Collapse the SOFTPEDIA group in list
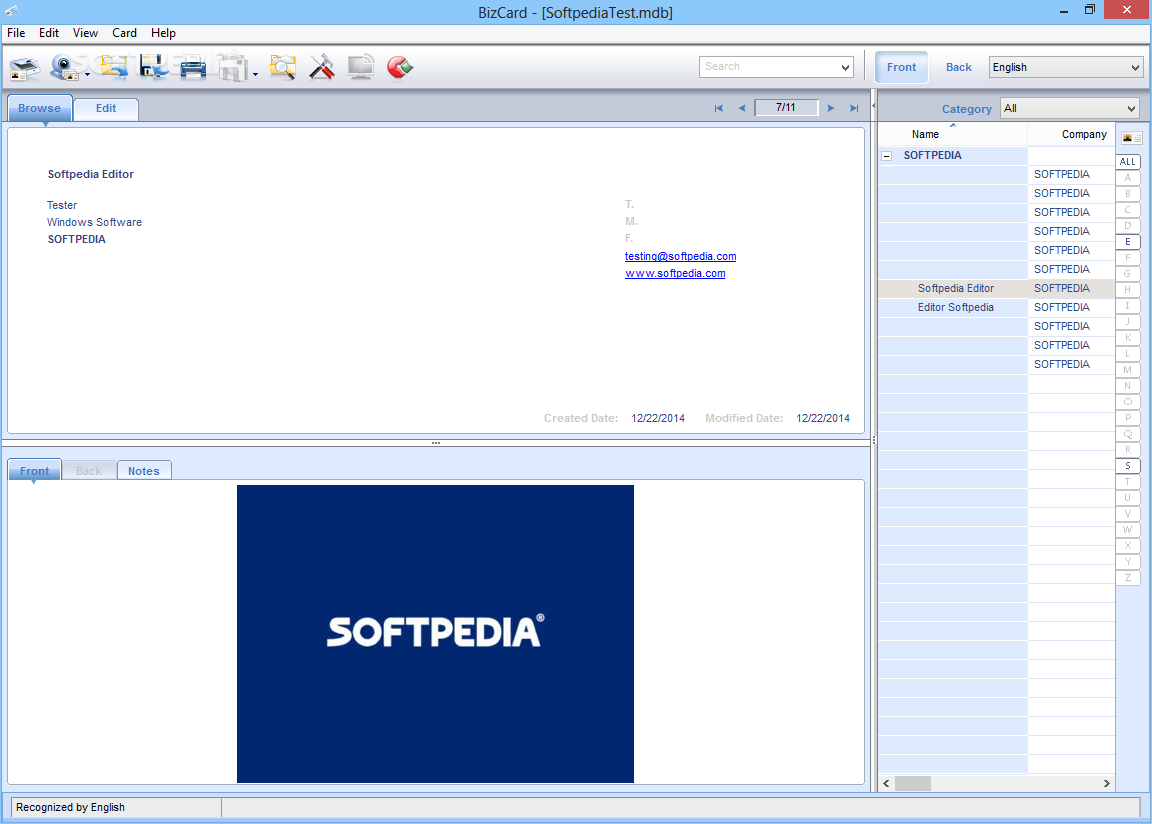 pos(887,156)
